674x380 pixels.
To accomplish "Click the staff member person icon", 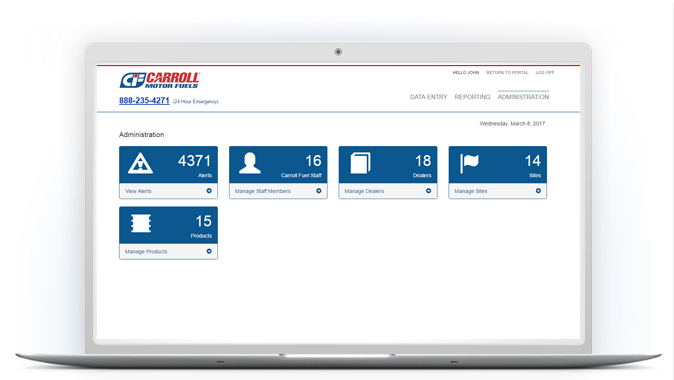I will point(250,163).
